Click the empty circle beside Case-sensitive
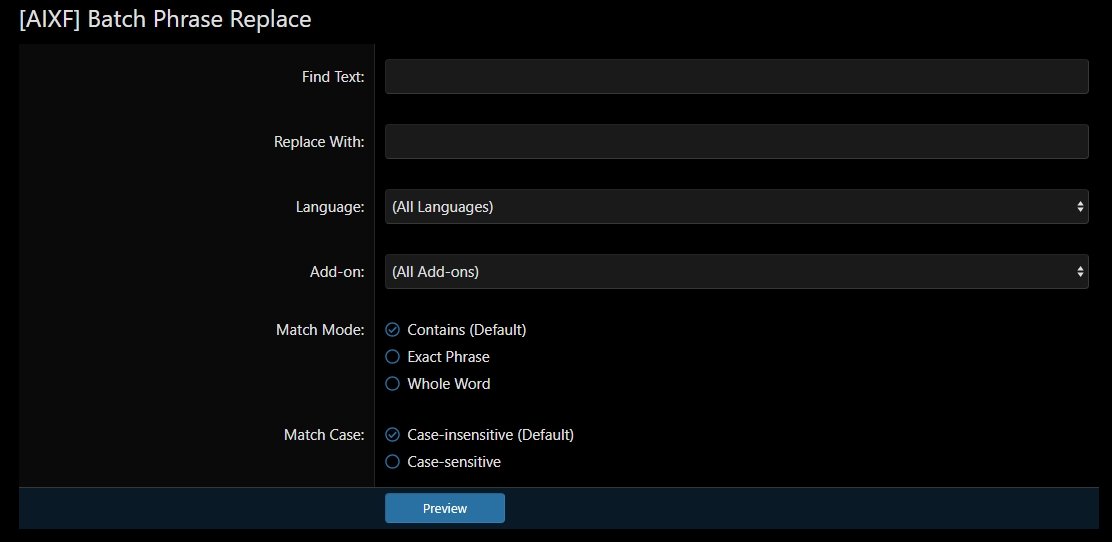This screenshot has height=542, width=1112. point(393,462)
